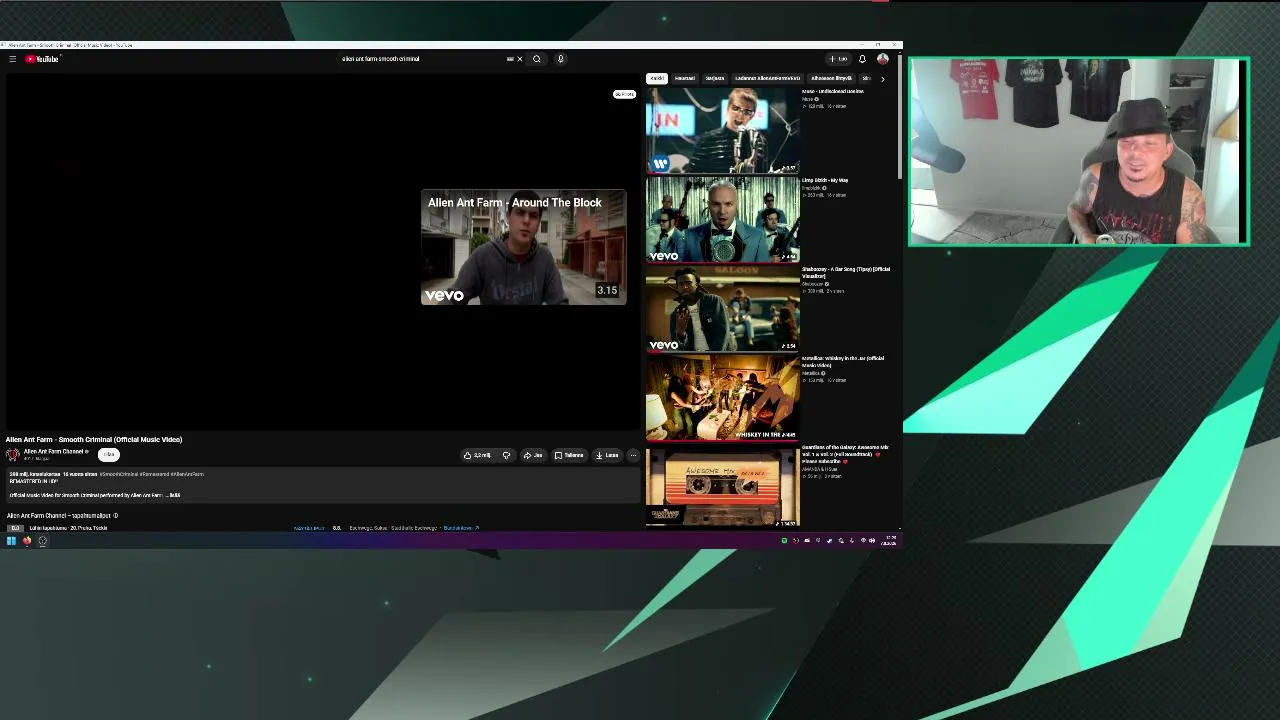Open the Windows Start button
Screen dimensions: 1280x720
(11, 541)
